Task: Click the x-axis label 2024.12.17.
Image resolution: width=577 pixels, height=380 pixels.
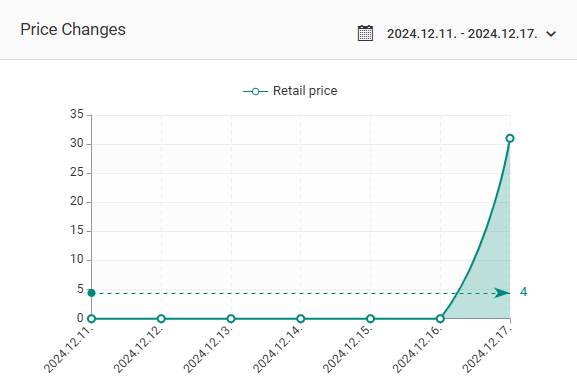Action: click(487, 349)
